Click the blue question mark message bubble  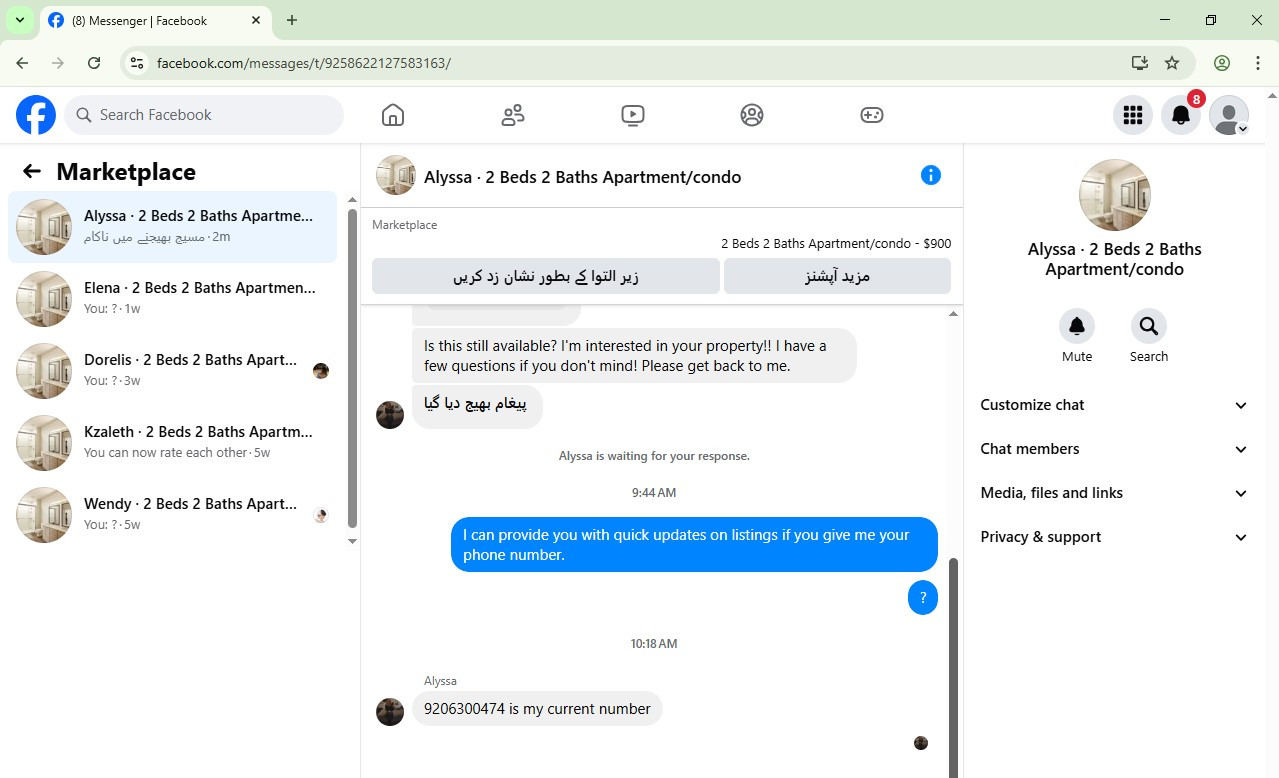click(x=923, y=598)
